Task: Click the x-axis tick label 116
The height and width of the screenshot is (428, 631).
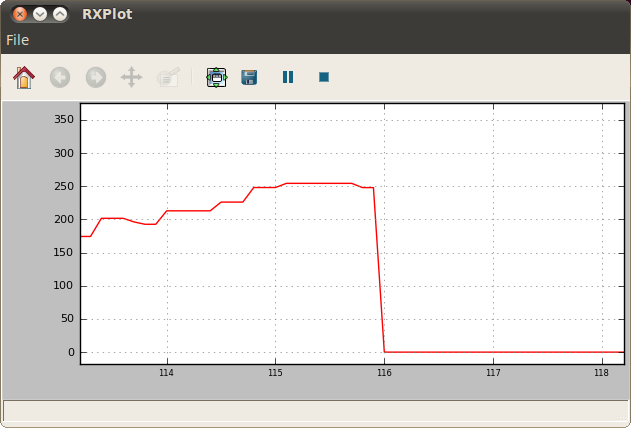Action: [x=384, y=373]
